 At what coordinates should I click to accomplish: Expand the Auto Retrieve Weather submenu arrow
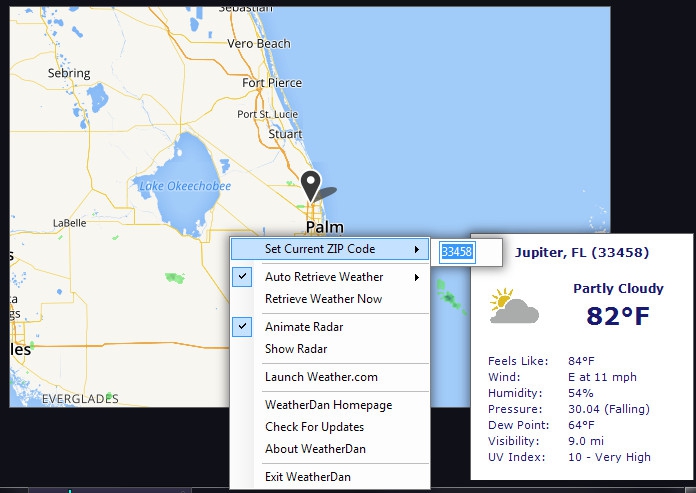(416, 277)
